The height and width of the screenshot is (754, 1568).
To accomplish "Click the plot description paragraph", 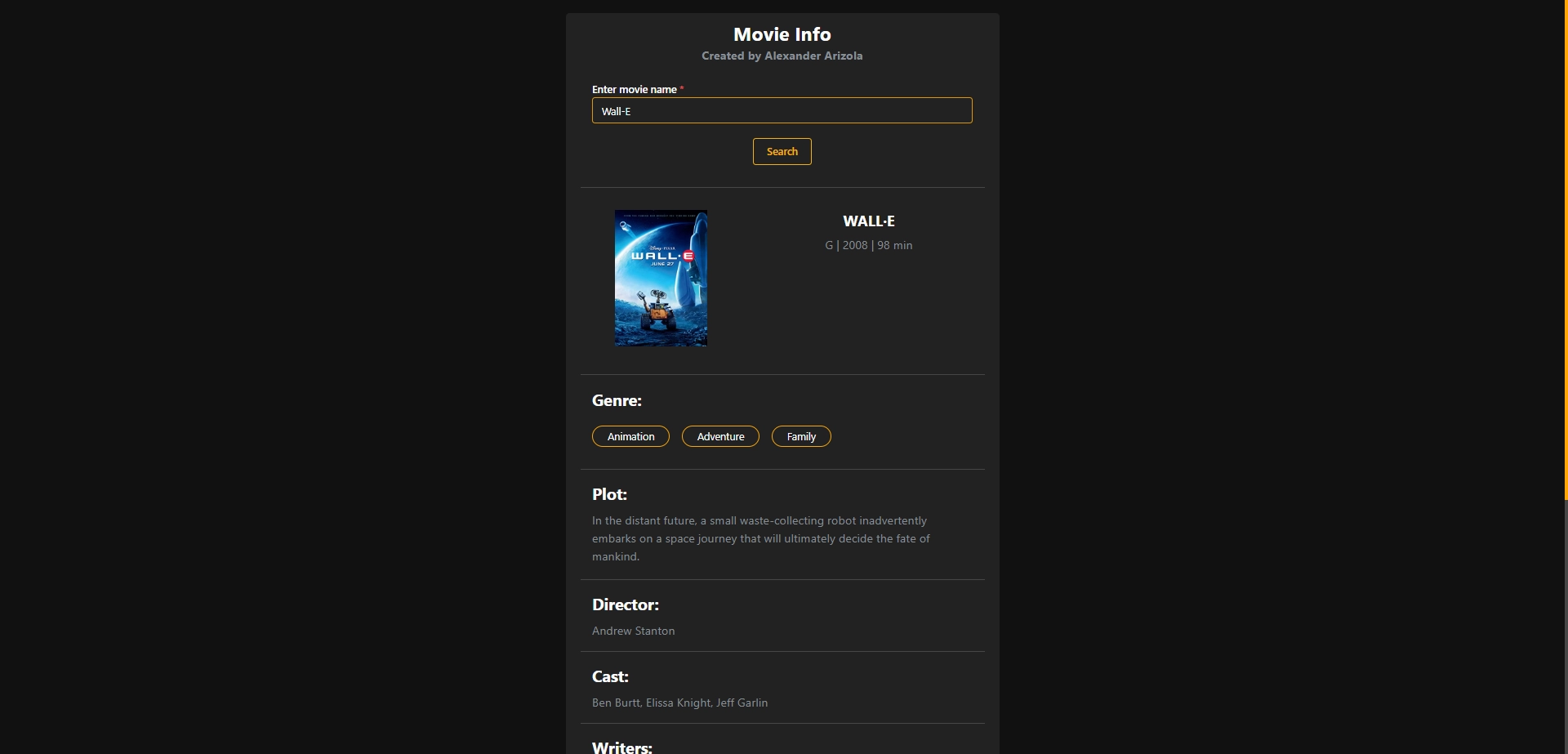I will (760, 539).
